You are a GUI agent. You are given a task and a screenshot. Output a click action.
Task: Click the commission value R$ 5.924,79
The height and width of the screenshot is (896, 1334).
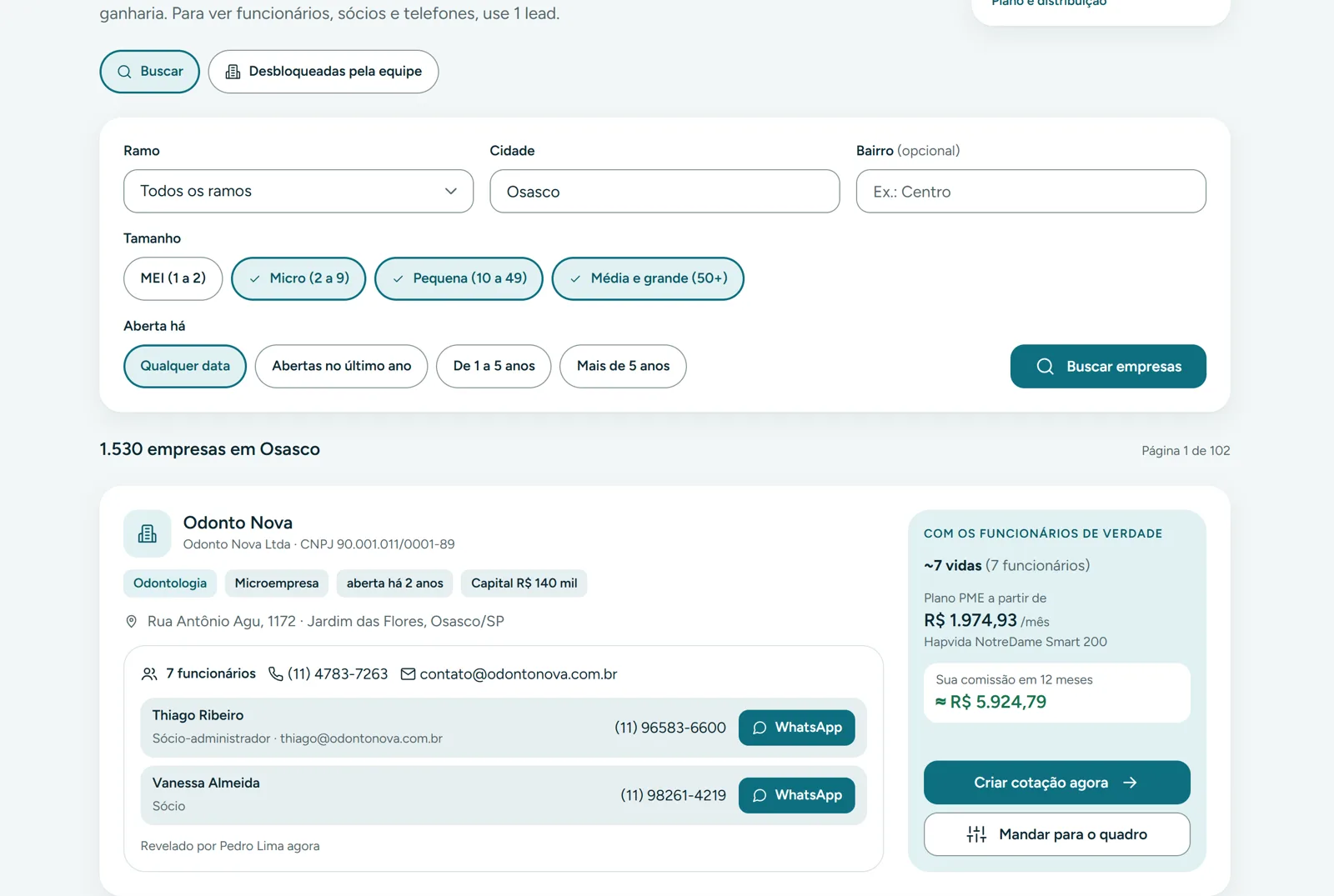click(990, 702)
